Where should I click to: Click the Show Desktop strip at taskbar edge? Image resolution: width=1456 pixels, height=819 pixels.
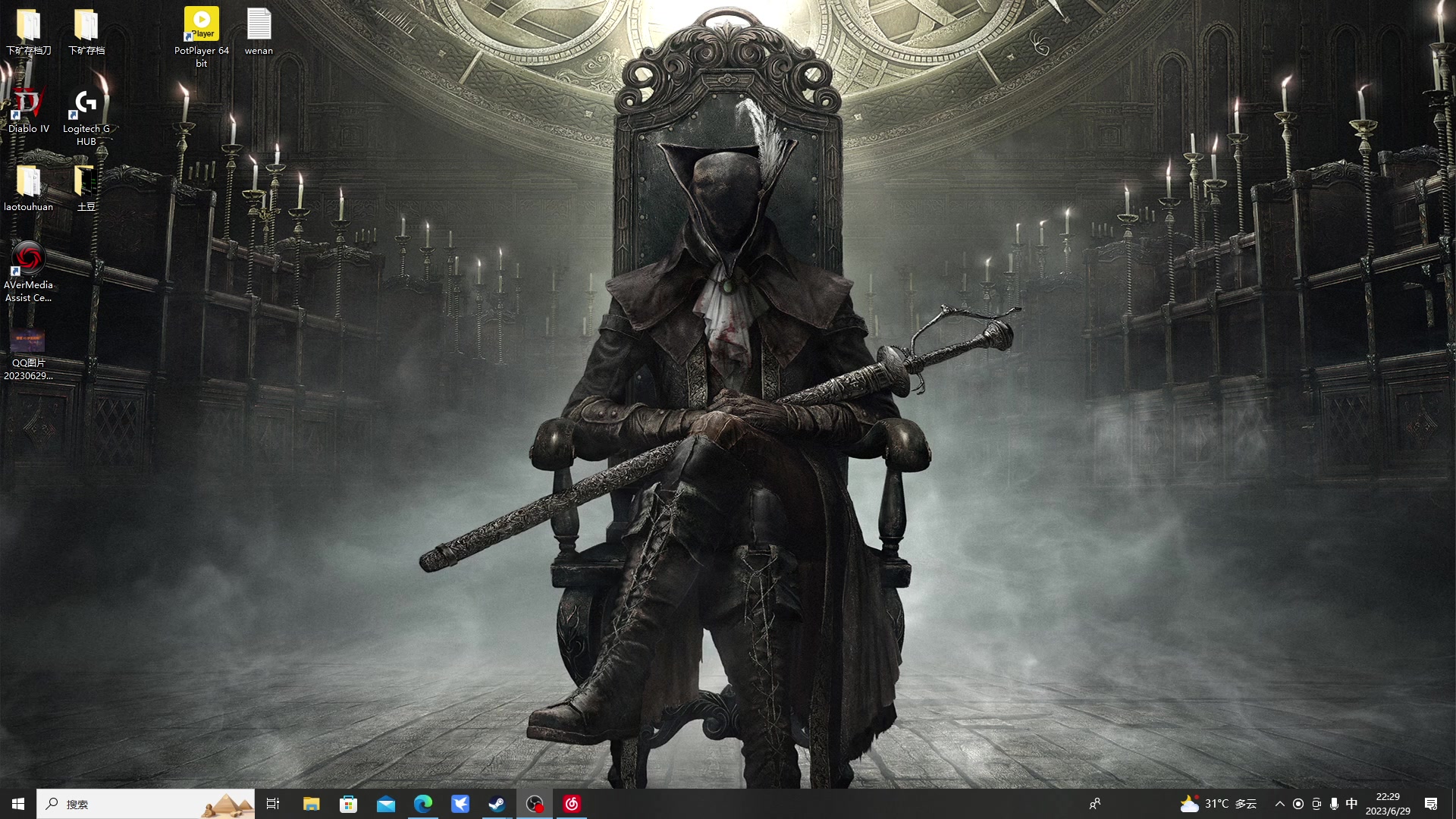[x=1453, y=804]
